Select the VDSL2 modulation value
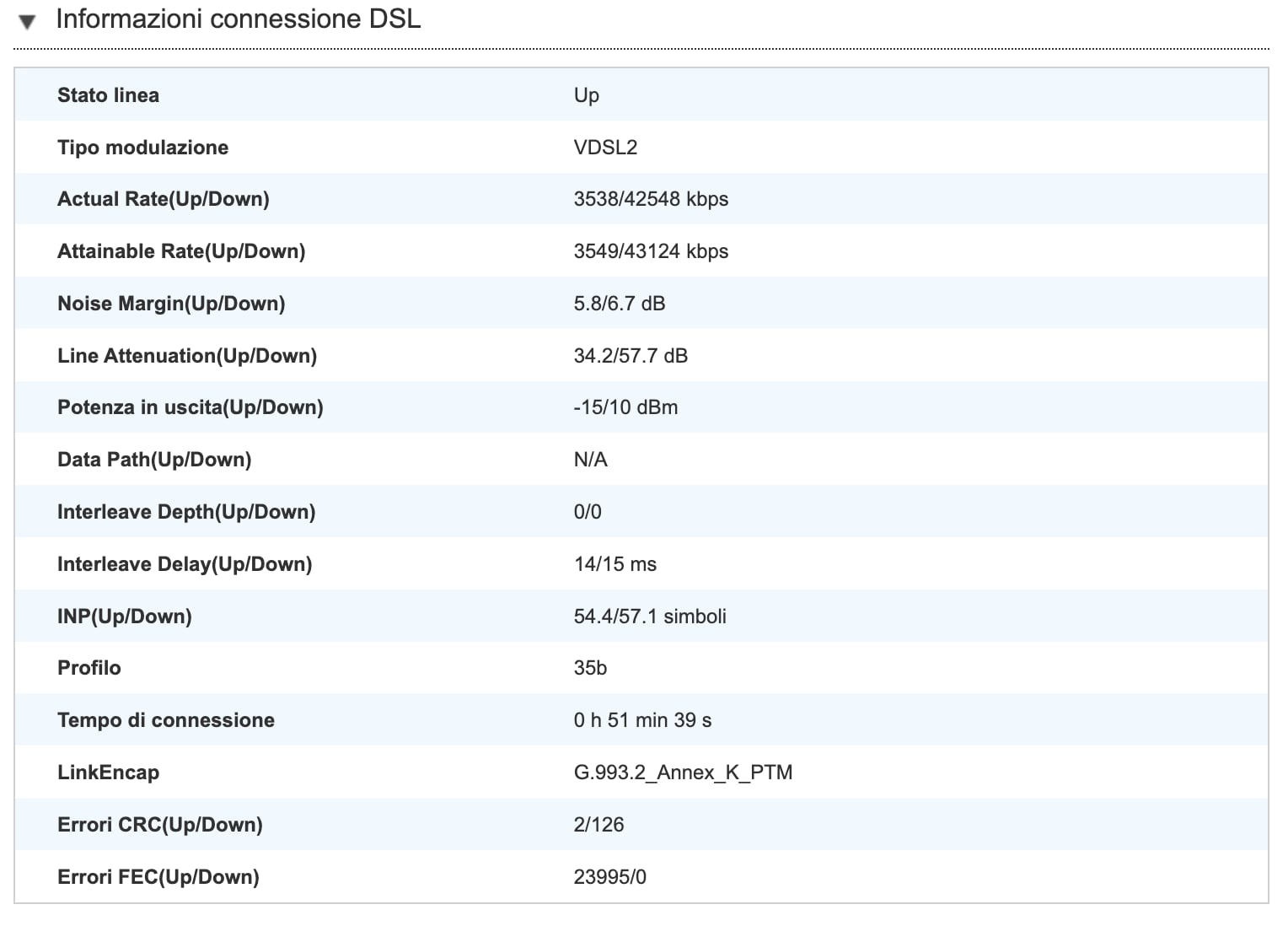The image size is (1288, 926). (x=605, y=148)
